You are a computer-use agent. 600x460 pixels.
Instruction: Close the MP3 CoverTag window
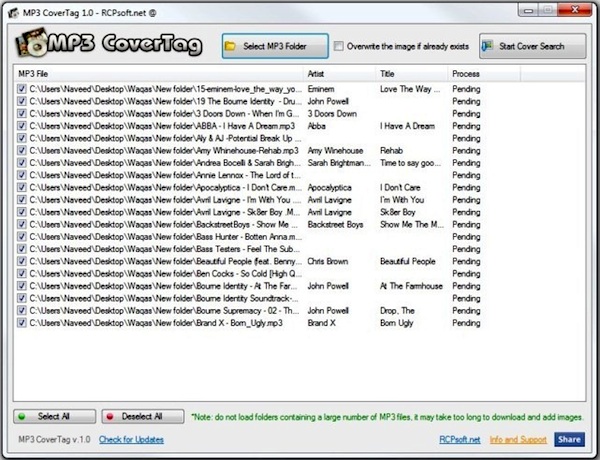click(574, 10)
